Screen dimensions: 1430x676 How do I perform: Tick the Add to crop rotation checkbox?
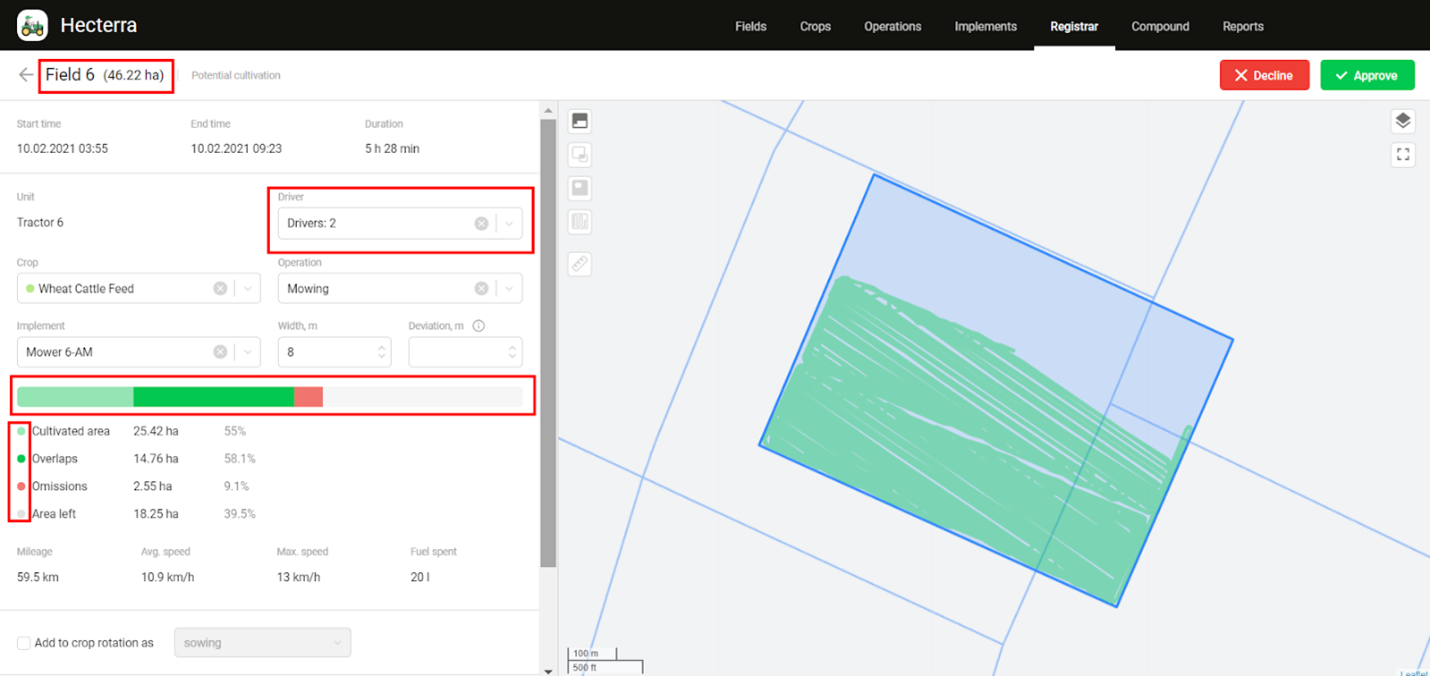click(24, 643)
